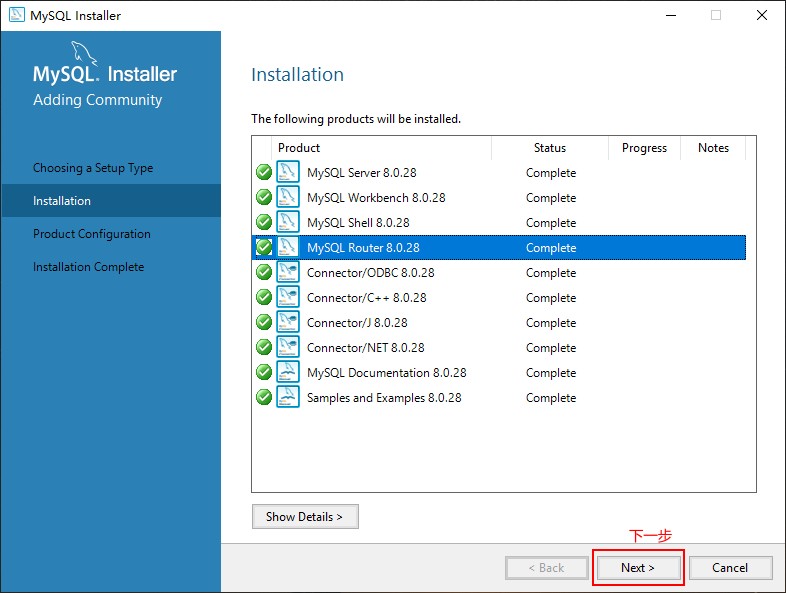Click Complete status of MySQL Workbench row
Viewport: 786px width, 593px height.
pyautogui.click(x=551, y=198)
